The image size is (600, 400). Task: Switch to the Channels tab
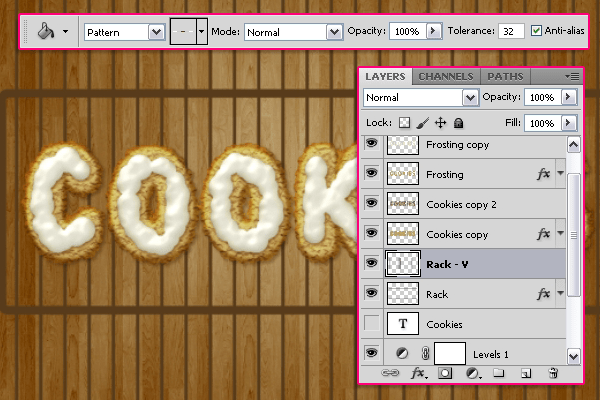click(x=446, y=77)
